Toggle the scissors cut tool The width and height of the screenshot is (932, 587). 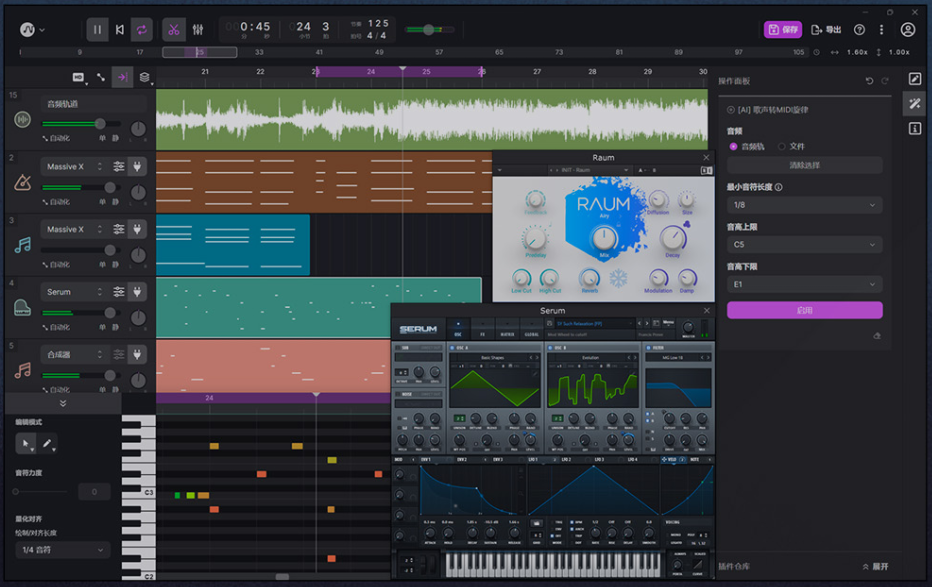click(174, 29)
